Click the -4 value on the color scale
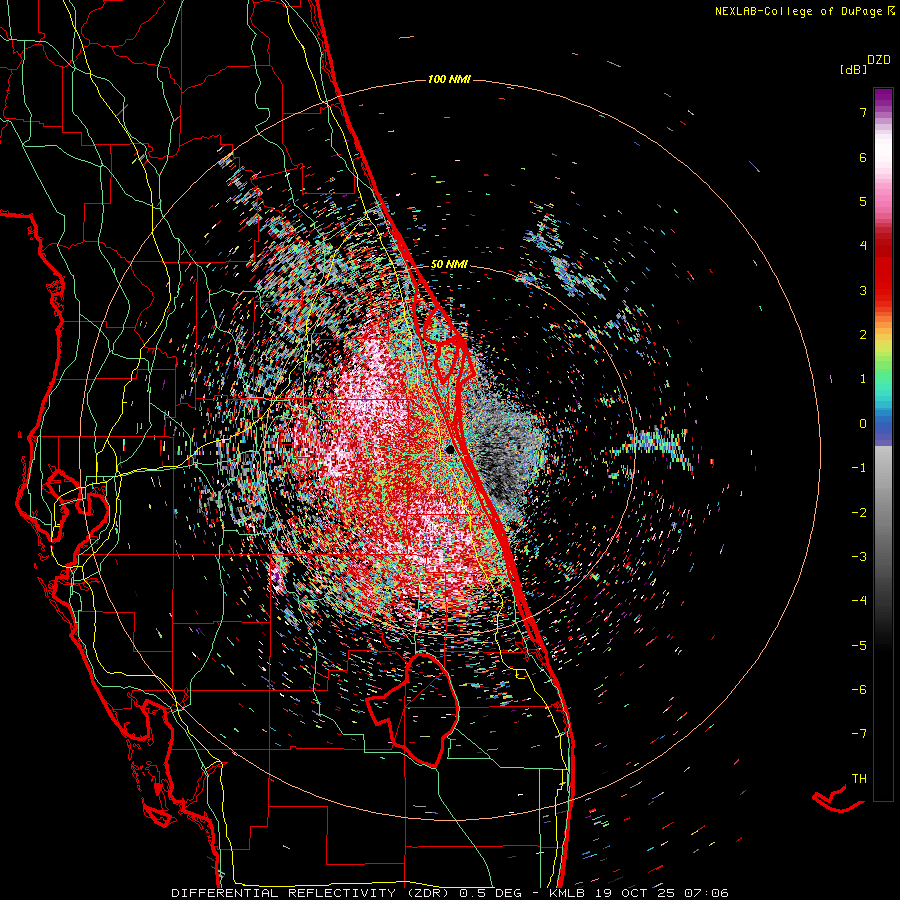 pyautogui.click(x=859, y=600)
